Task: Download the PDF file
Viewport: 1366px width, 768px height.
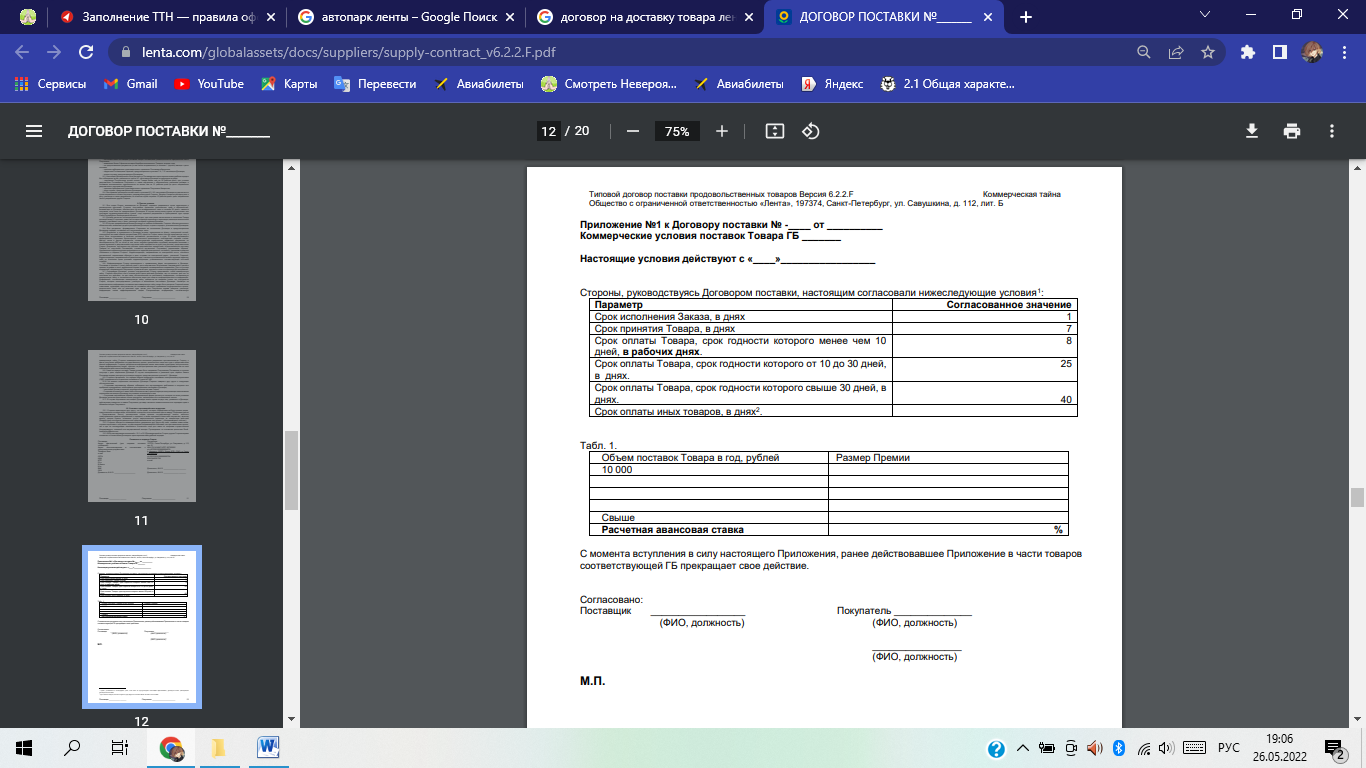Action: (1251, 131)
